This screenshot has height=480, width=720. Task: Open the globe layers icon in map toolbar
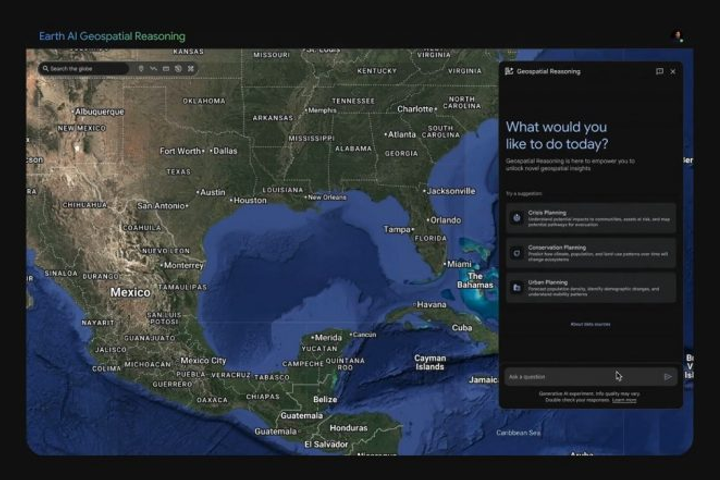178,68
